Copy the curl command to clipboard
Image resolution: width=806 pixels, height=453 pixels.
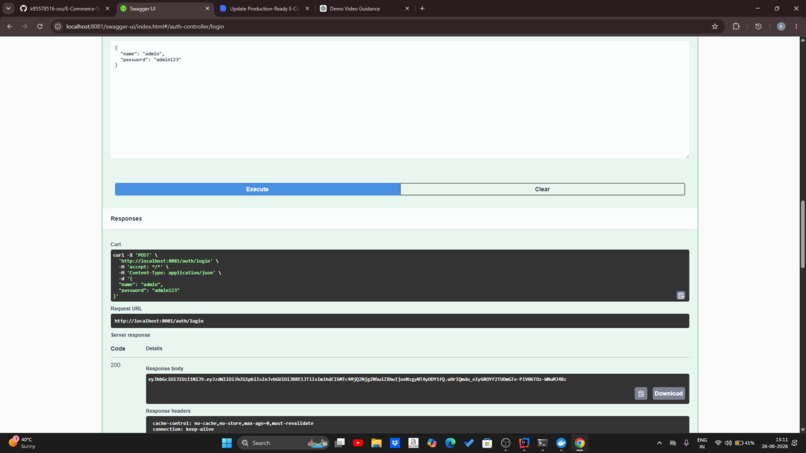[x=681, y=295]
